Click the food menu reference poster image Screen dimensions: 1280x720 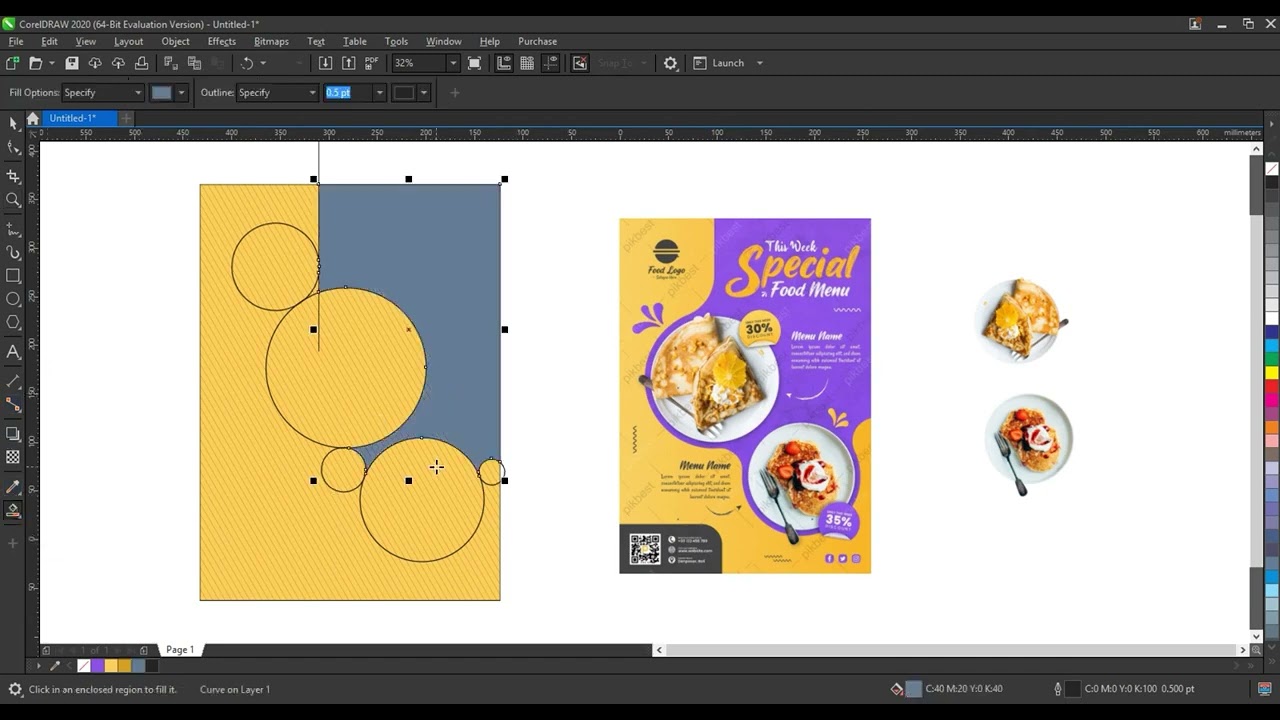click(745, 396)
